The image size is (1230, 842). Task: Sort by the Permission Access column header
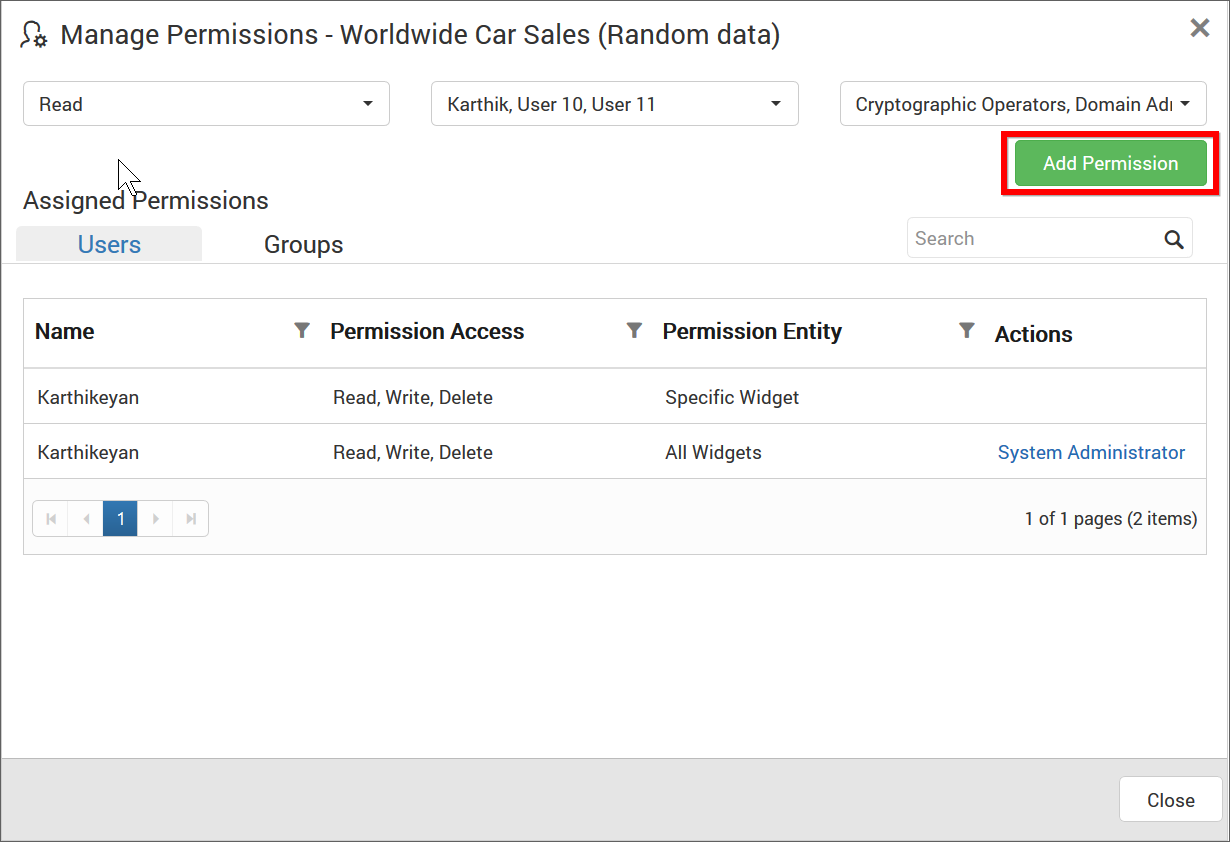427,331
